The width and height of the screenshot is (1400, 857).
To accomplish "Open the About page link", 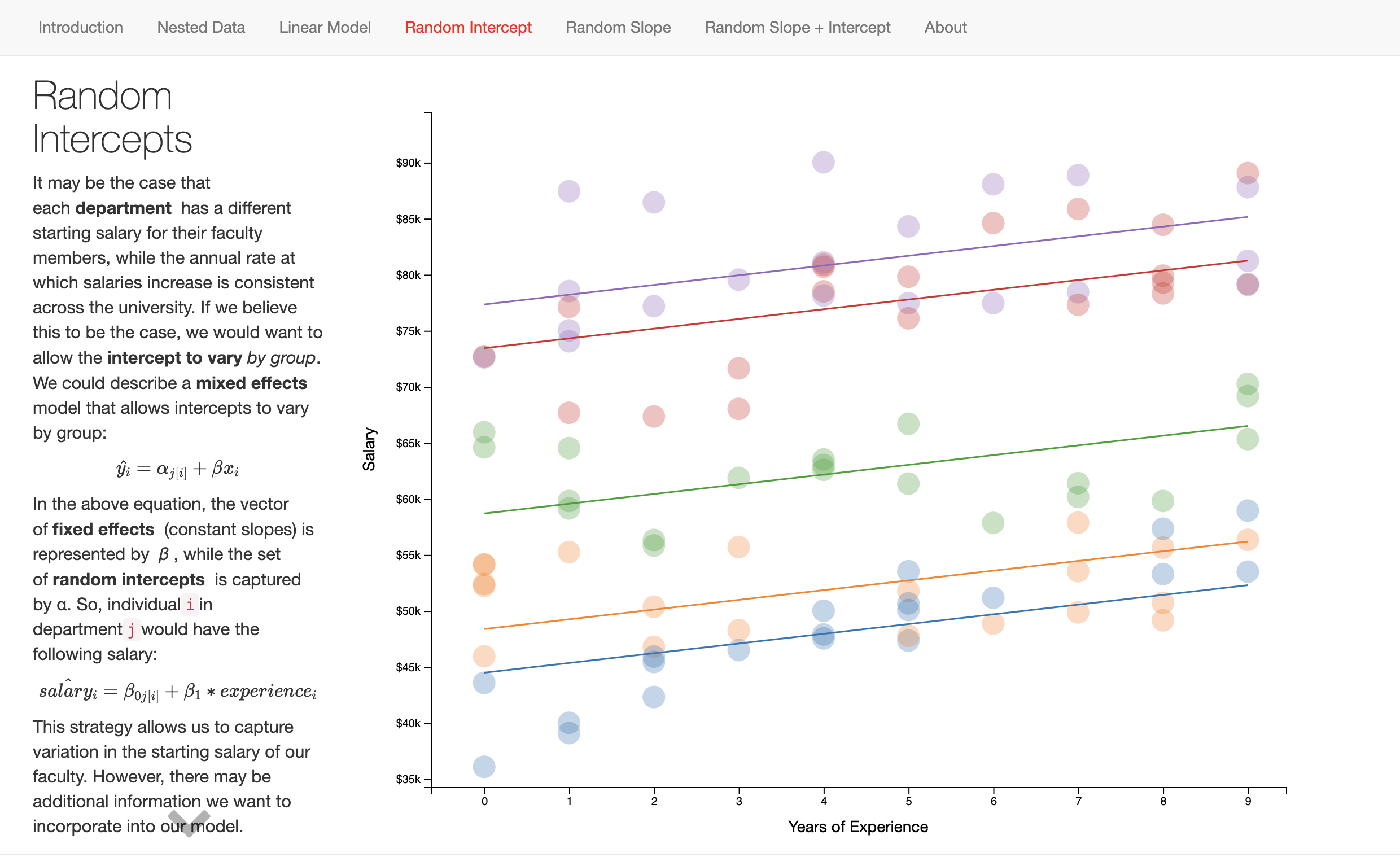I will (945, 27).
